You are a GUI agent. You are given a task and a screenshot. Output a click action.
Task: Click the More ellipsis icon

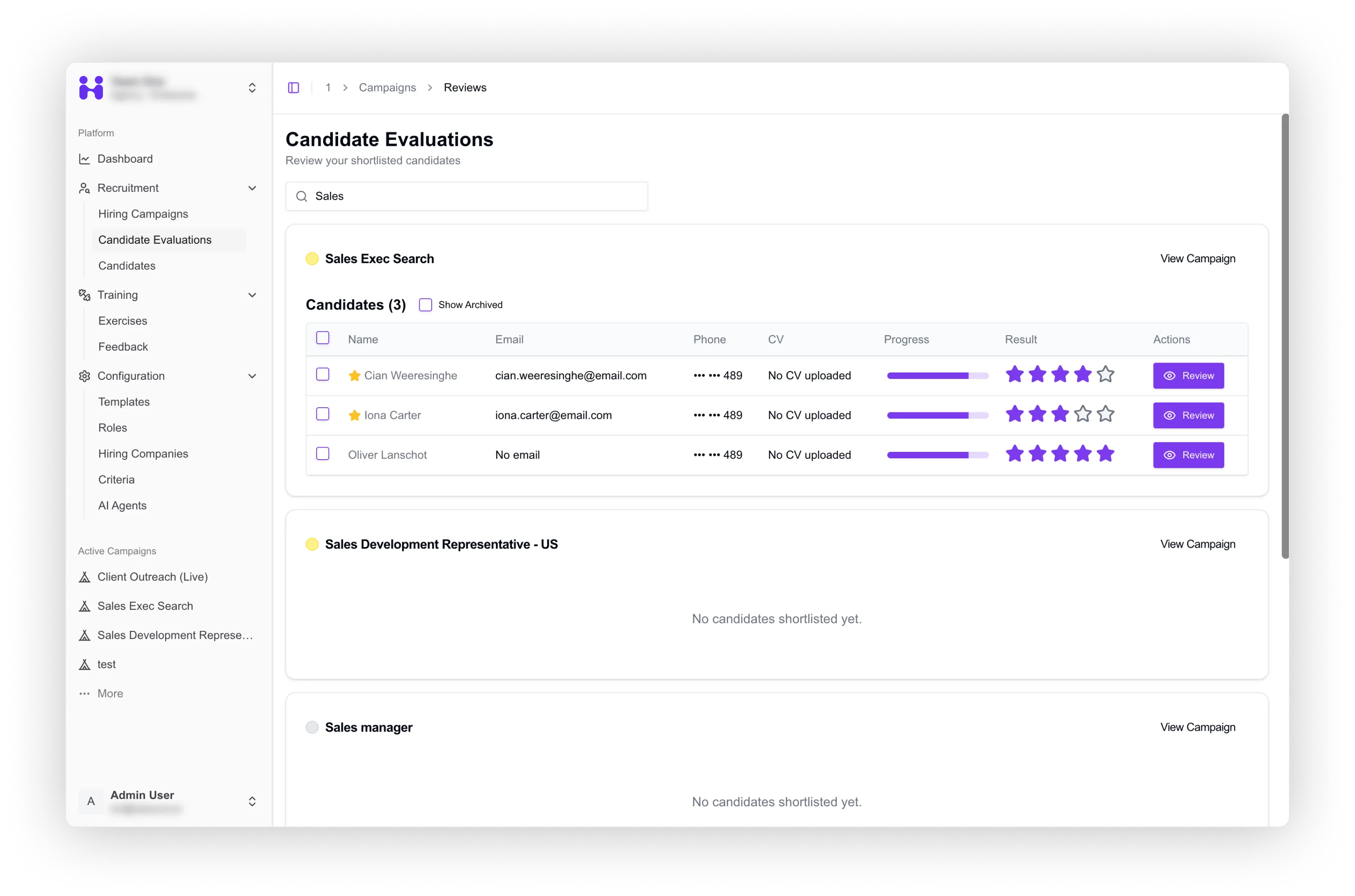pos(85,694)
